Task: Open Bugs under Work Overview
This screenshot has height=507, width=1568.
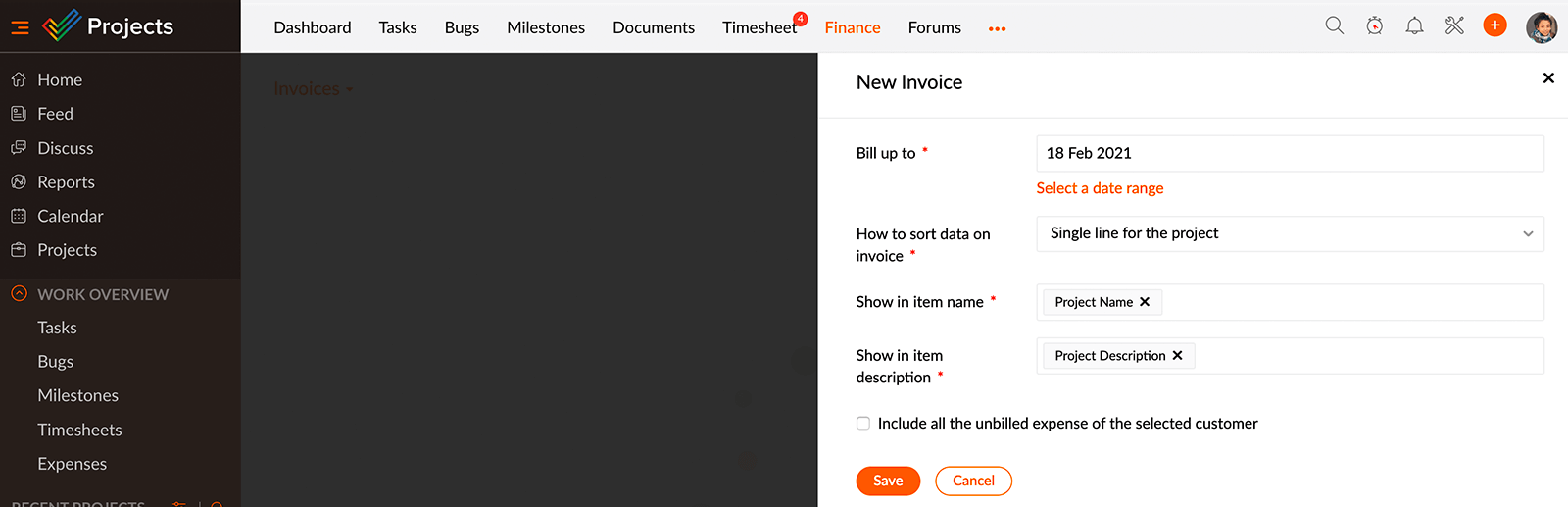Action: tap(56, 362)
